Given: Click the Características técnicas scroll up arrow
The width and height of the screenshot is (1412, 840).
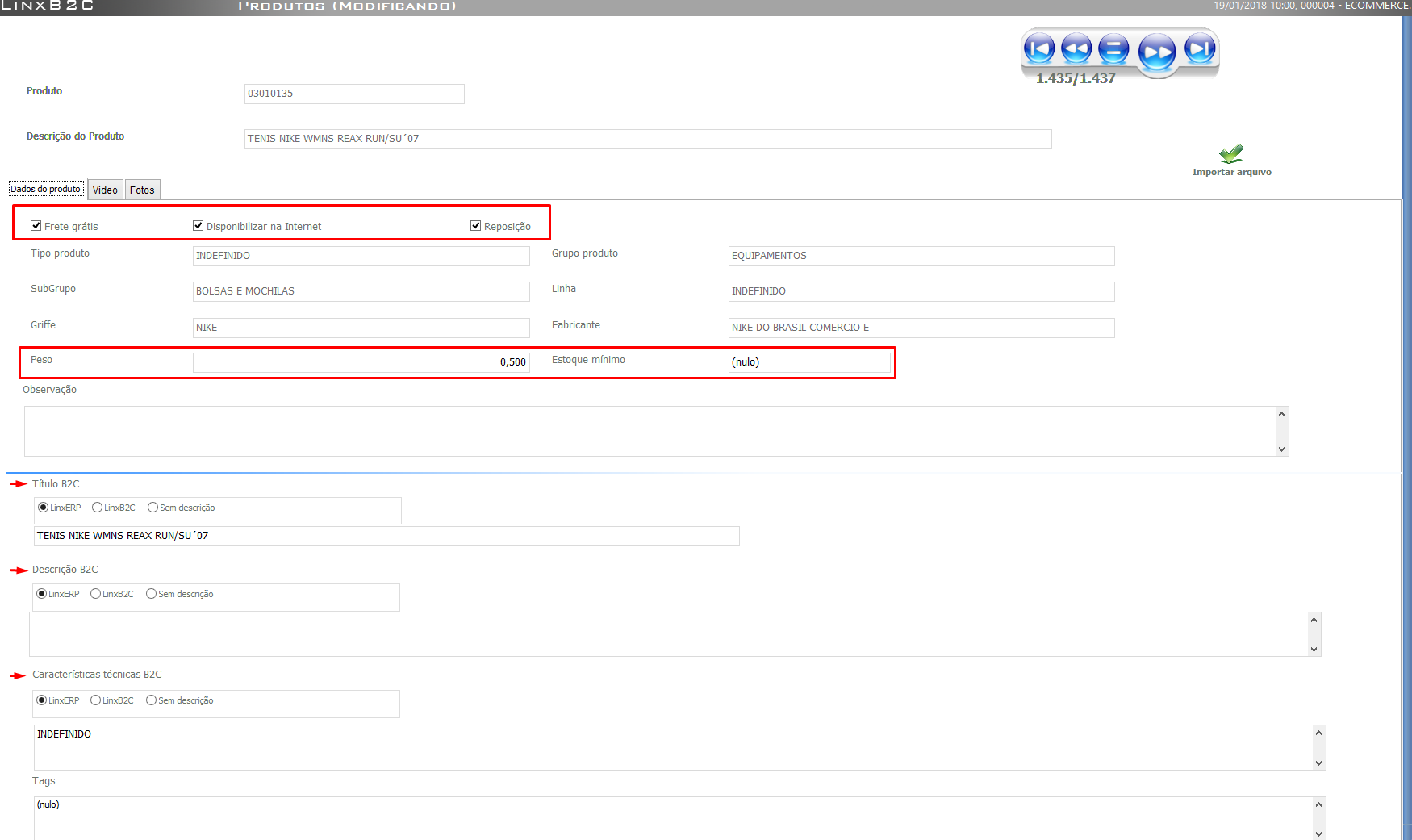Looking at the screenshot, I should (x=1318, y=733).
